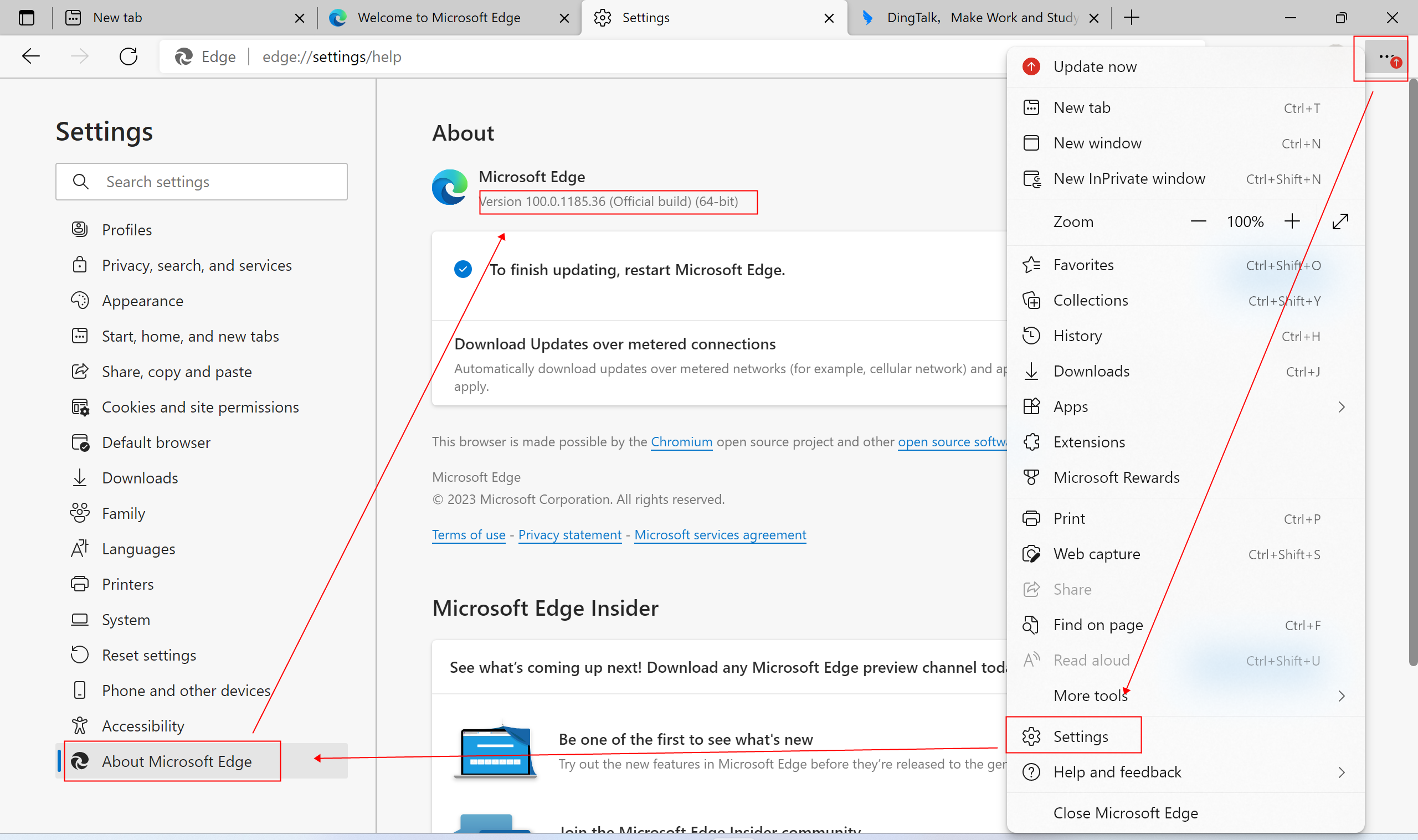The image size is (1418, 840).
Task: Click the Search settings input field
Action: [x=202, y=182]
